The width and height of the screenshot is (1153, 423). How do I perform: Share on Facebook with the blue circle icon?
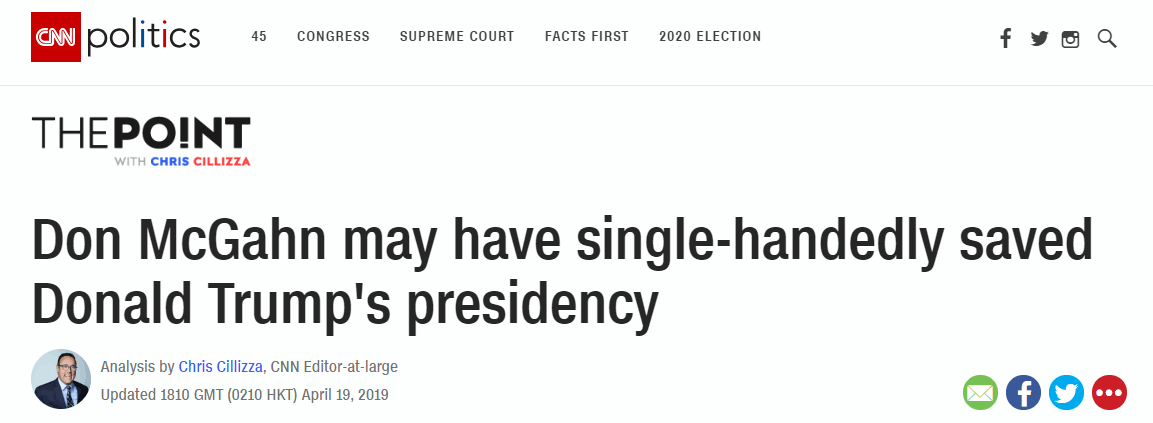coord(1024,393)
